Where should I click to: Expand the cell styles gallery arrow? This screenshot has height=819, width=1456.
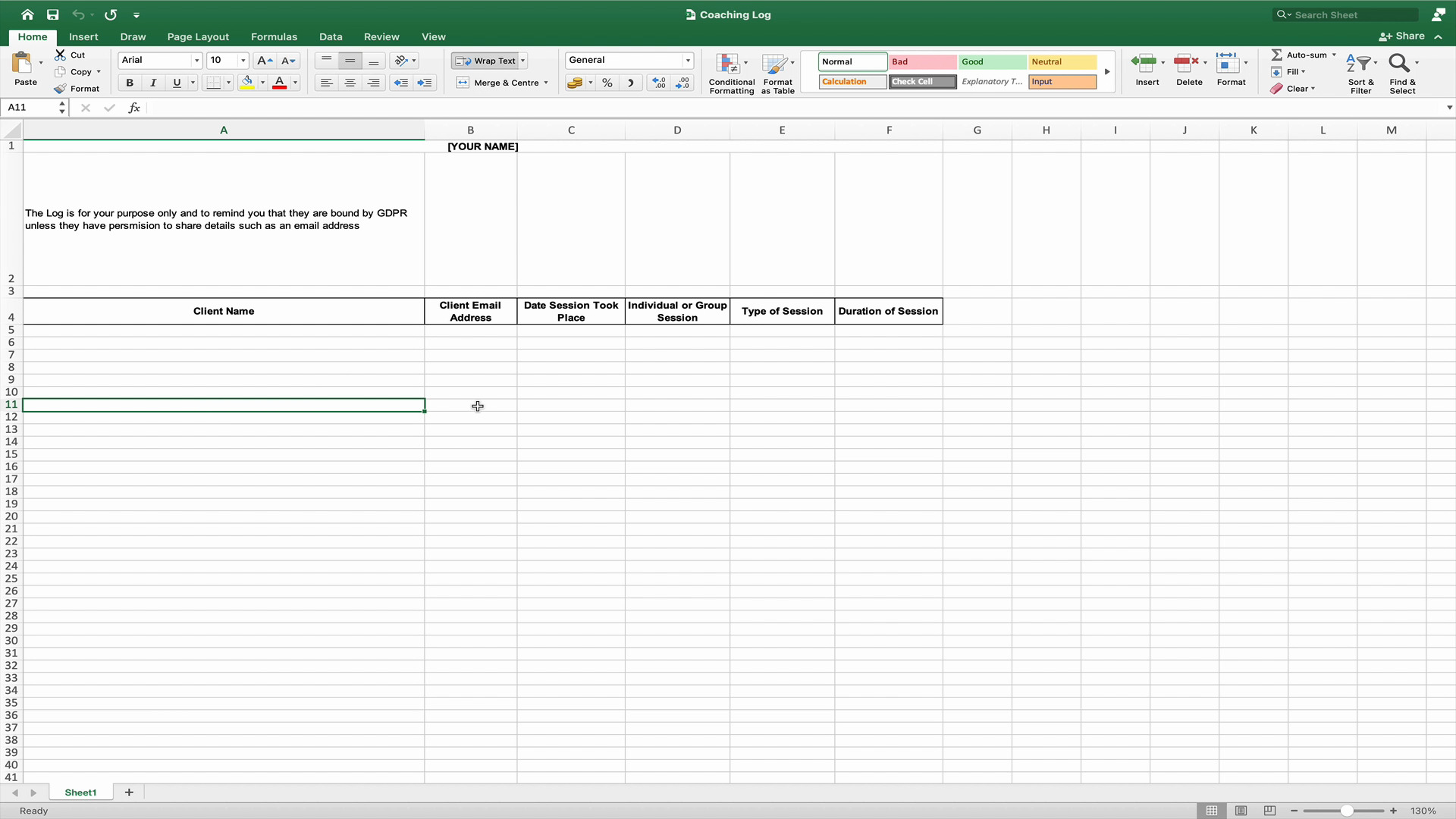[x=1107, y=72]
